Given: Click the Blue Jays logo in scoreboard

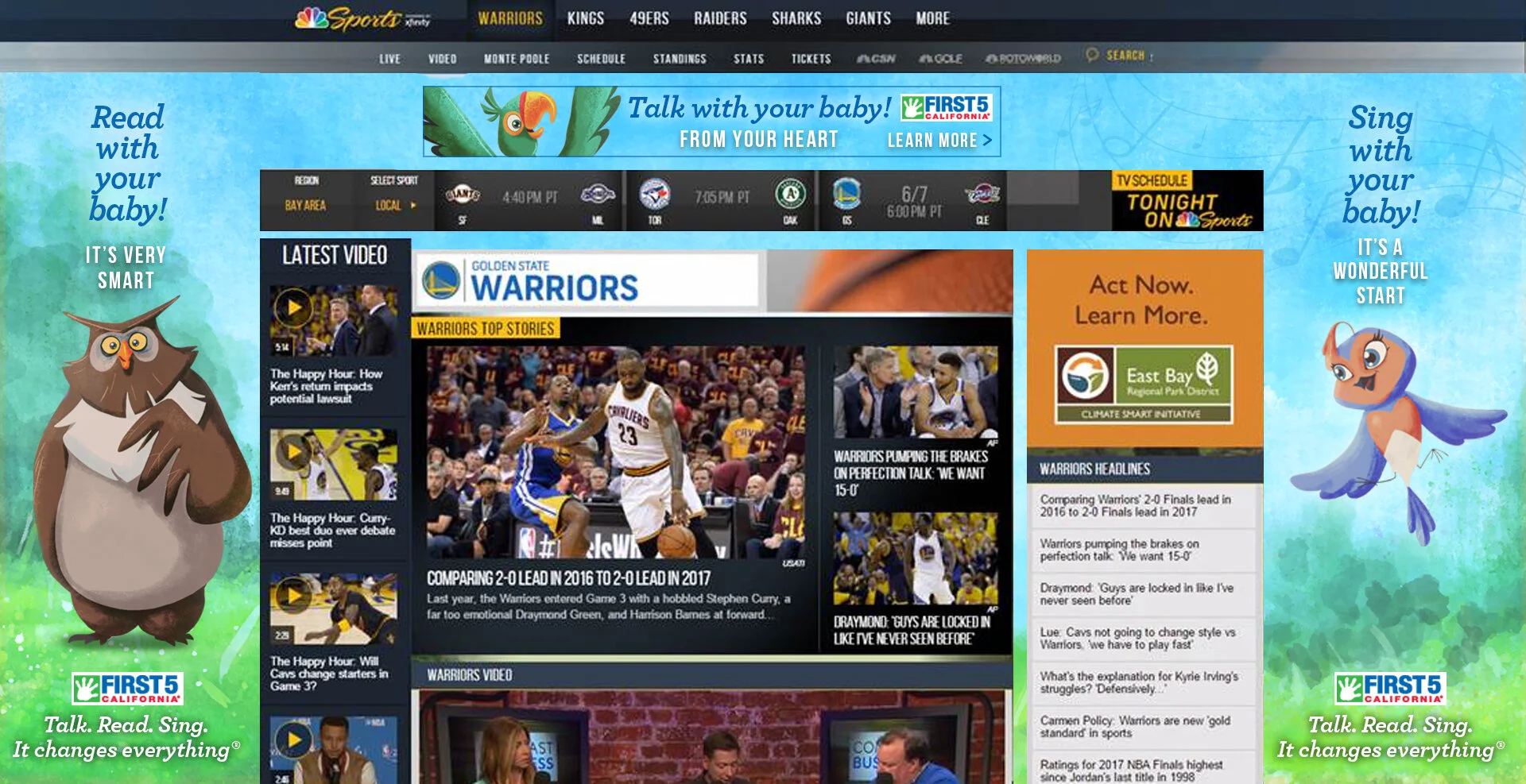Looking at the screenshot, I should (655, 195).
